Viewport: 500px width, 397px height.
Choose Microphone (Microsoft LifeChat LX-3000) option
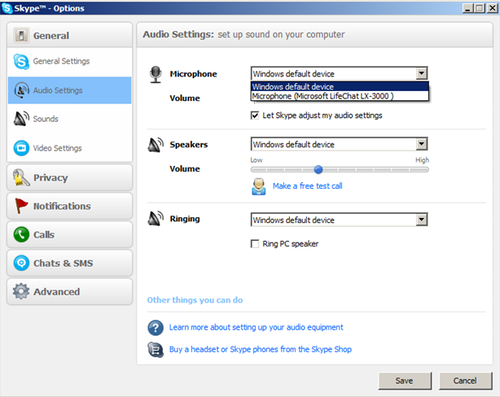pyautogui.click(x=340, y=96)
